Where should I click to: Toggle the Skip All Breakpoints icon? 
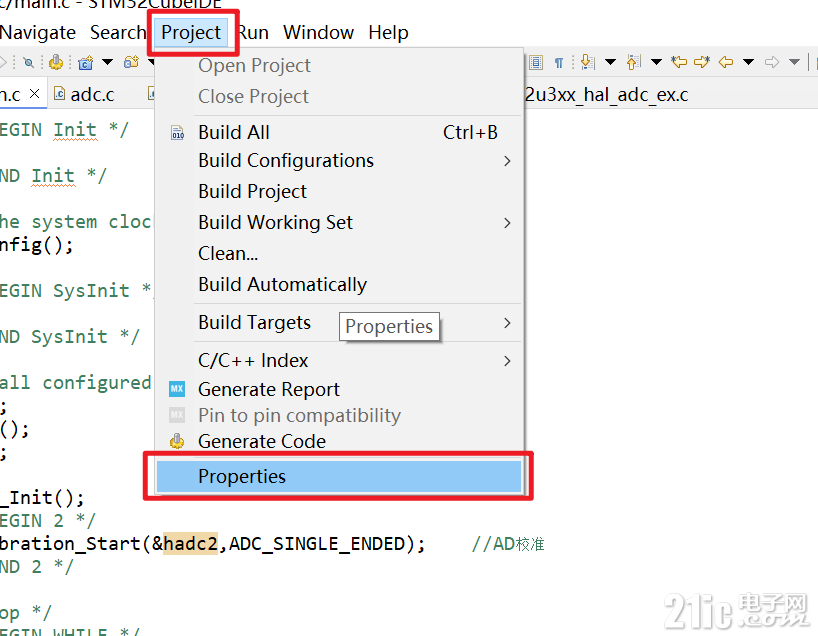pos(29,63)
